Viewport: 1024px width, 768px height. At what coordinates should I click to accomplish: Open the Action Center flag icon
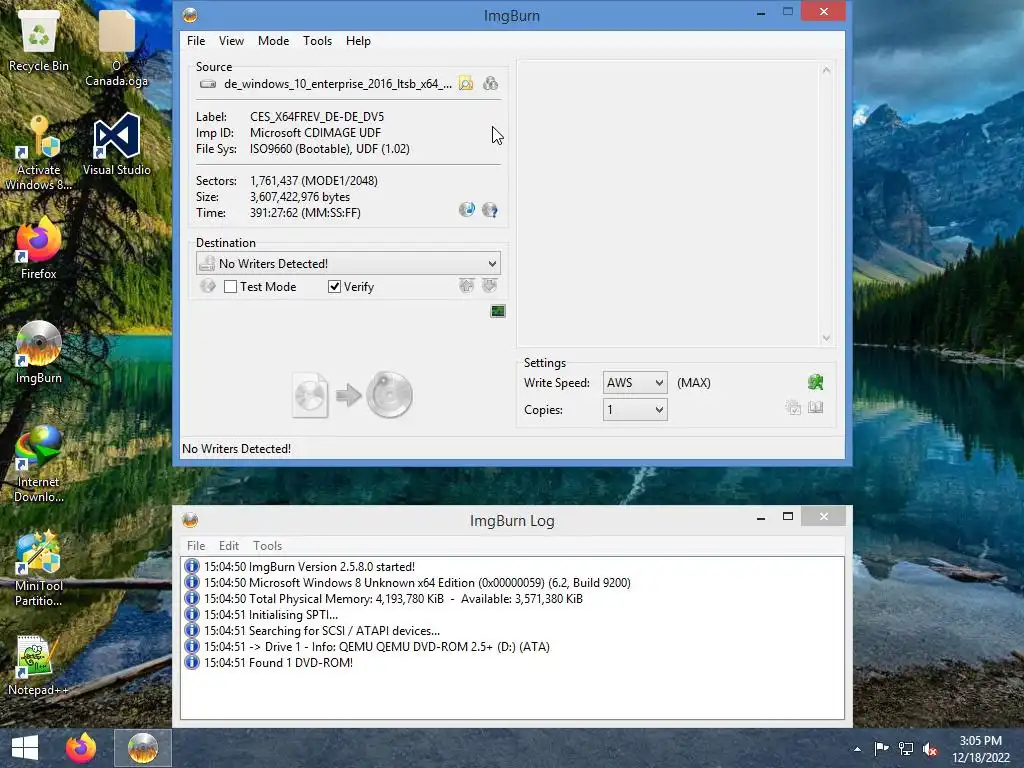(x=881, y=748)
